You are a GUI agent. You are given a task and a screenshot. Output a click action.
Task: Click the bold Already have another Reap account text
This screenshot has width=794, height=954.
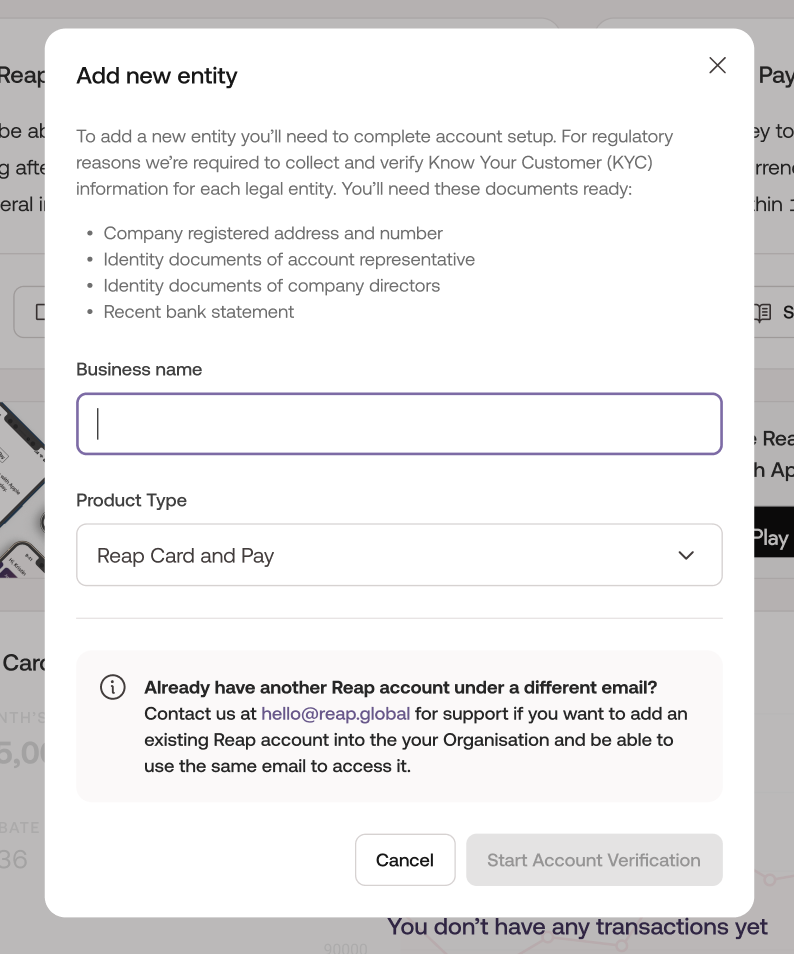tap(400, 687)
